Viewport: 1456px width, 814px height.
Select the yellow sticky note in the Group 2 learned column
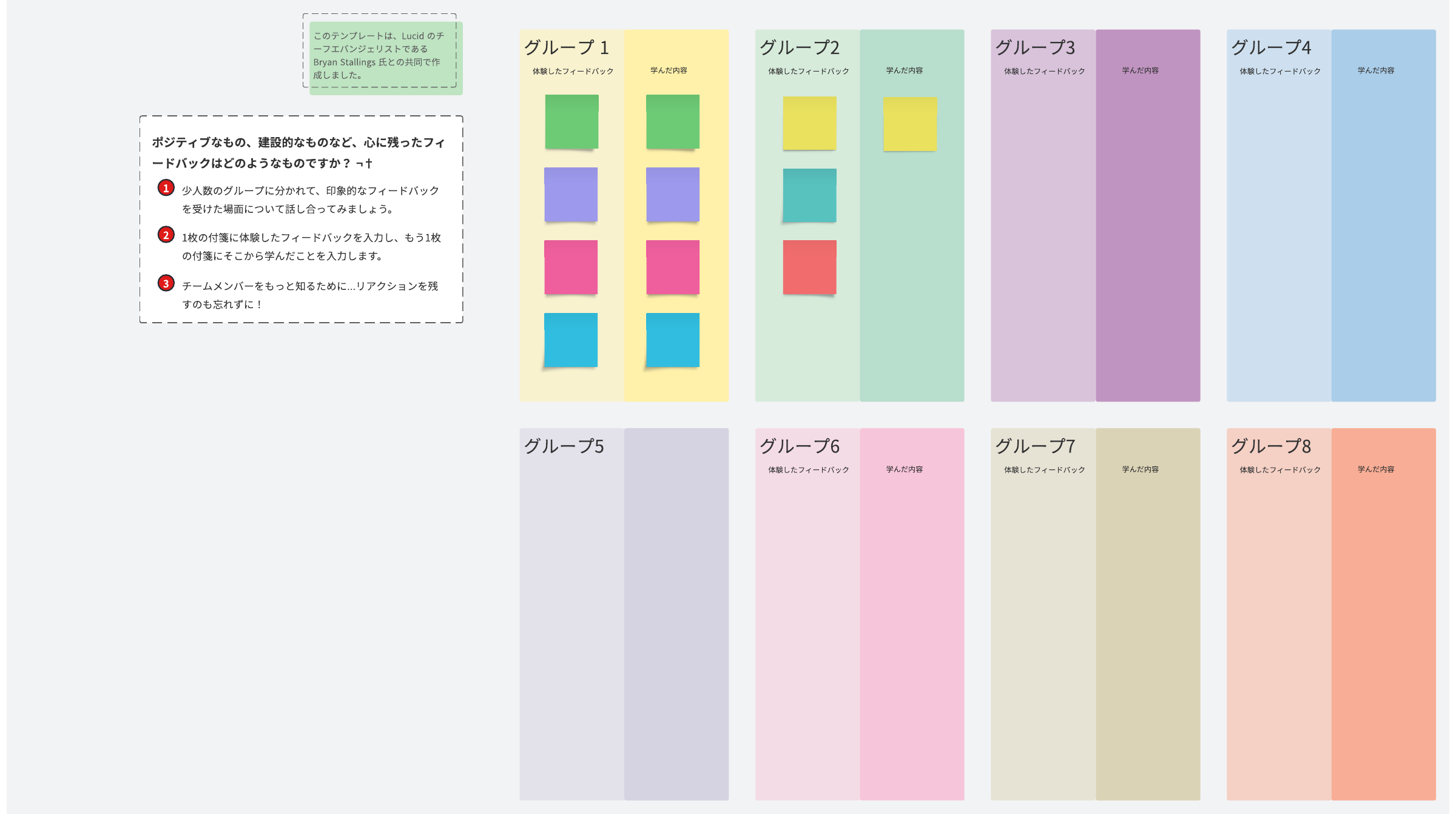(x=909, y=124)
